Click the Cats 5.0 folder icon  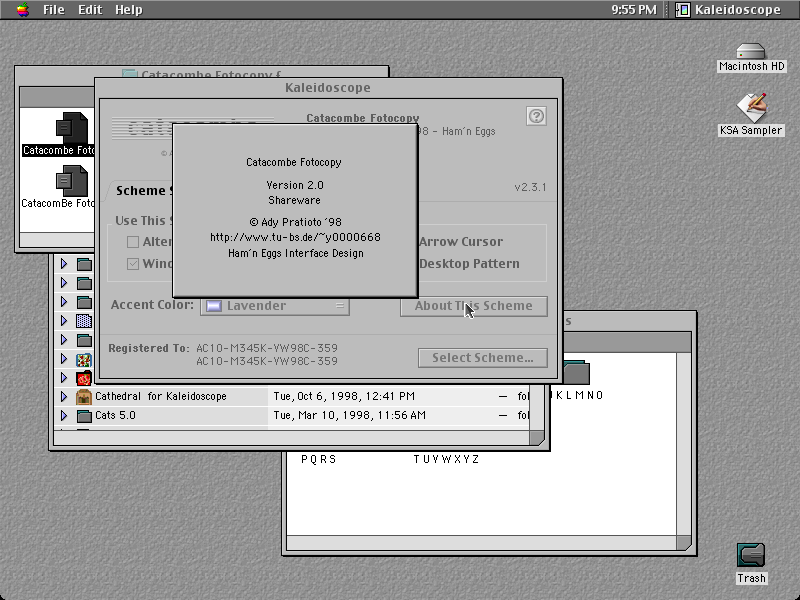click(84, 416)
